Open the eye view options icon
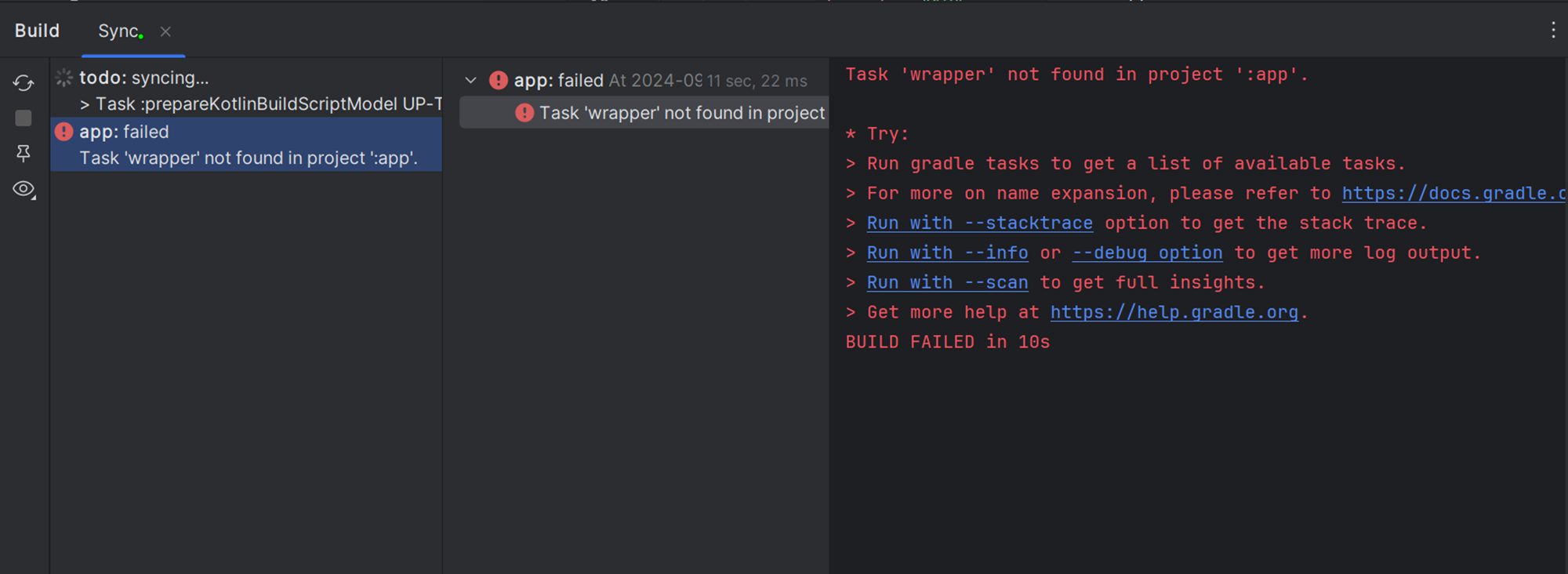1568x574 pixels. tap(24, 190)
